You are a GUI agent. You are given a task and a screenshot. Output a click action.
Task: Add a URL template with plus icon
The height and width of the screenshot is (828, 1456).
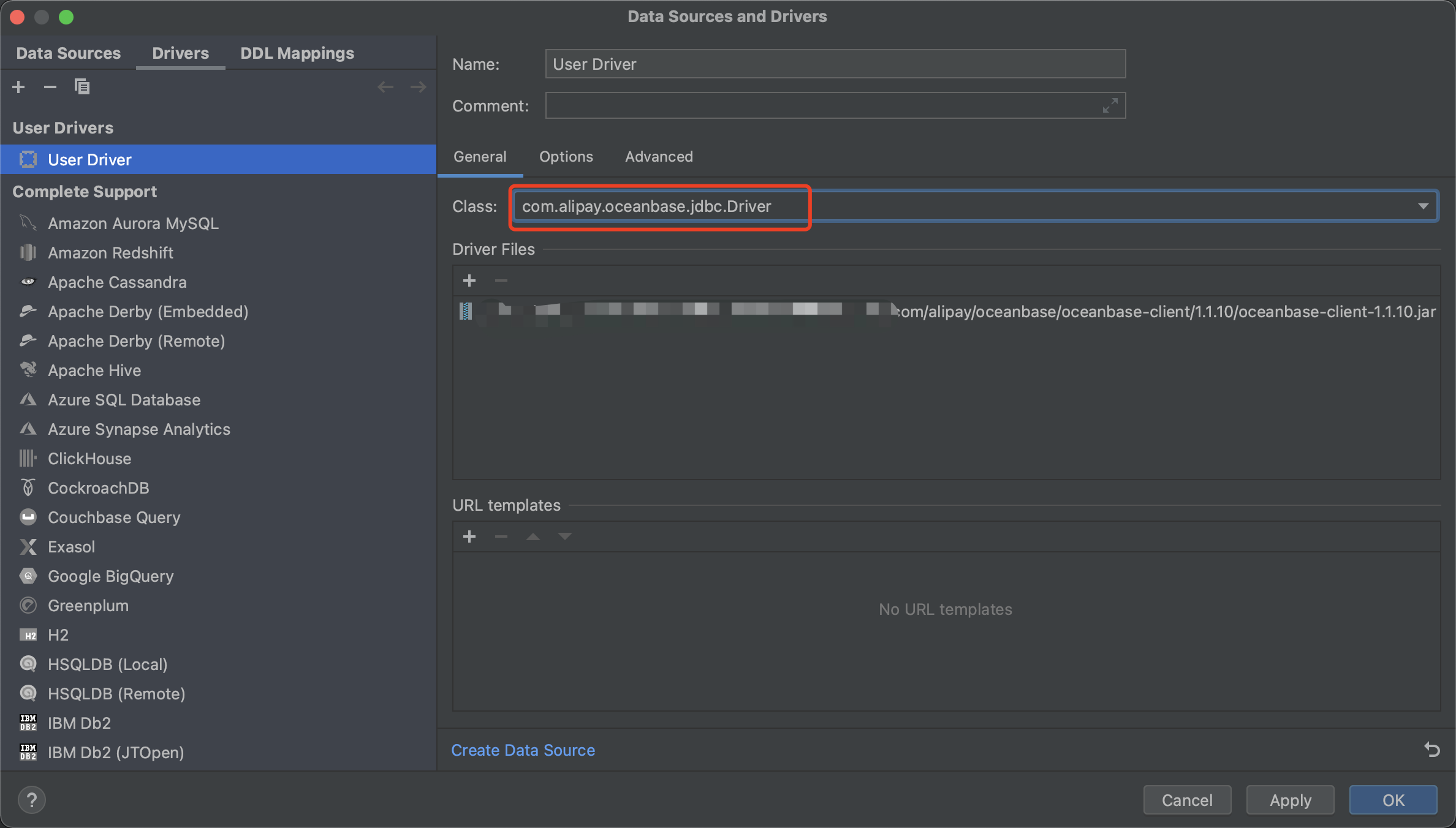pos(469,536)
